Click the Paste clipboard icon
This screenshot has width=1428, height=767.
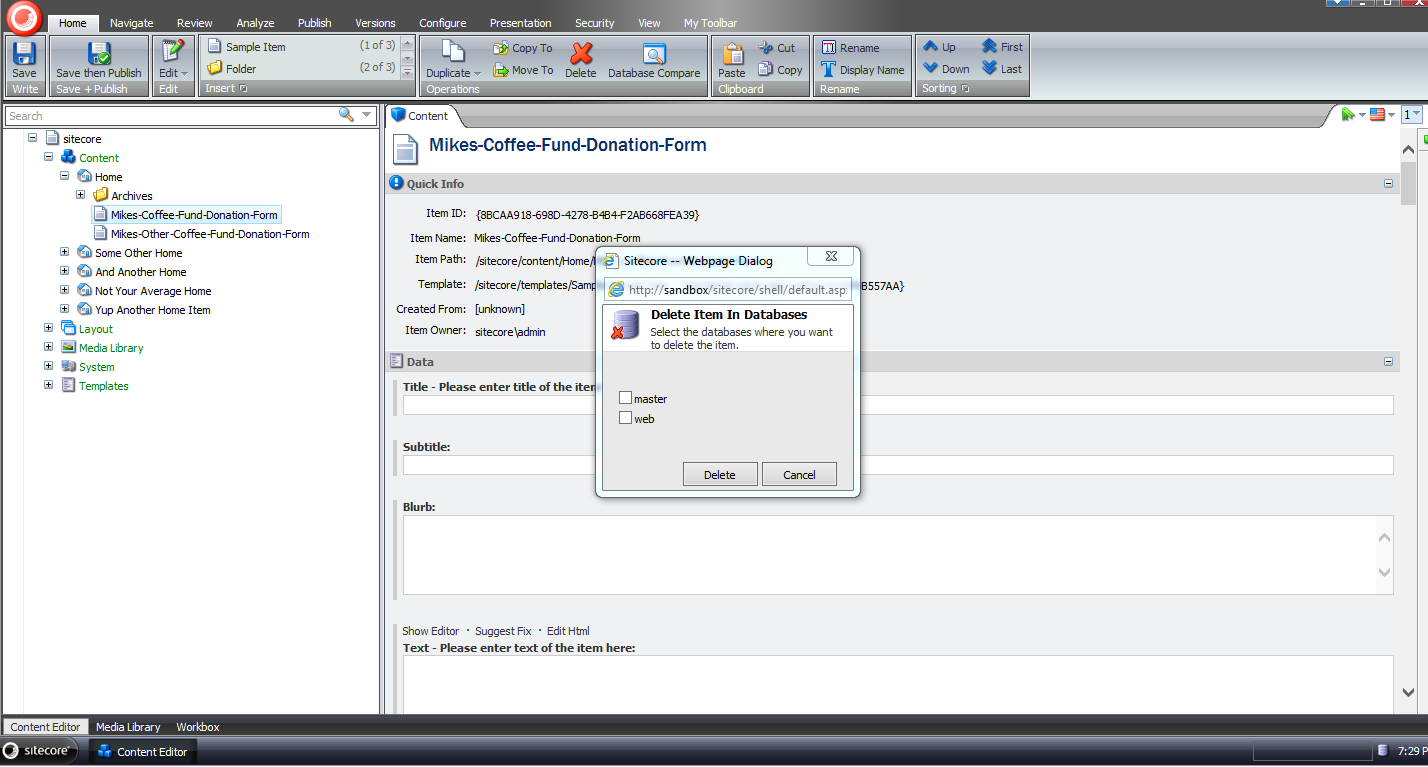732,54
